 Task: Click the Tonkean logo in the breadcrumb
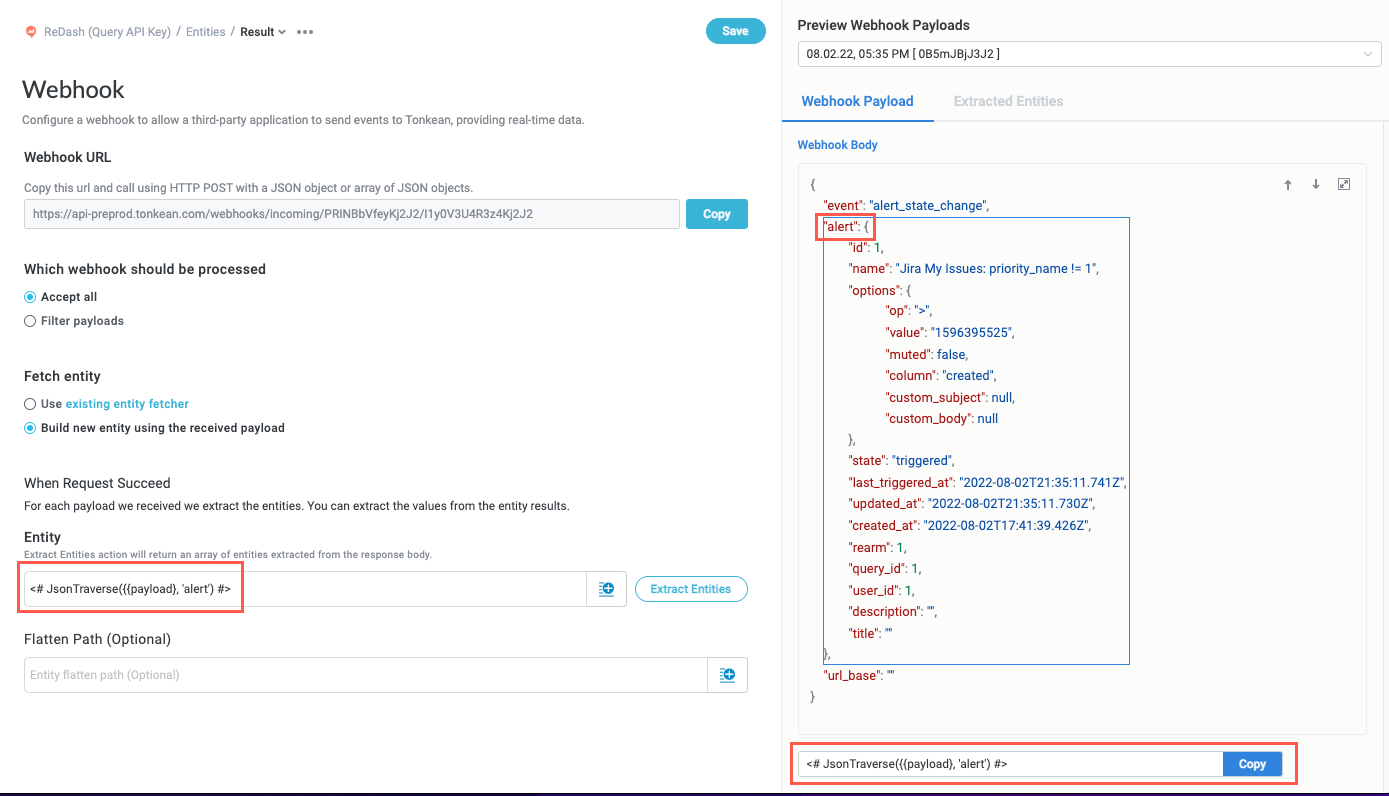31,31
